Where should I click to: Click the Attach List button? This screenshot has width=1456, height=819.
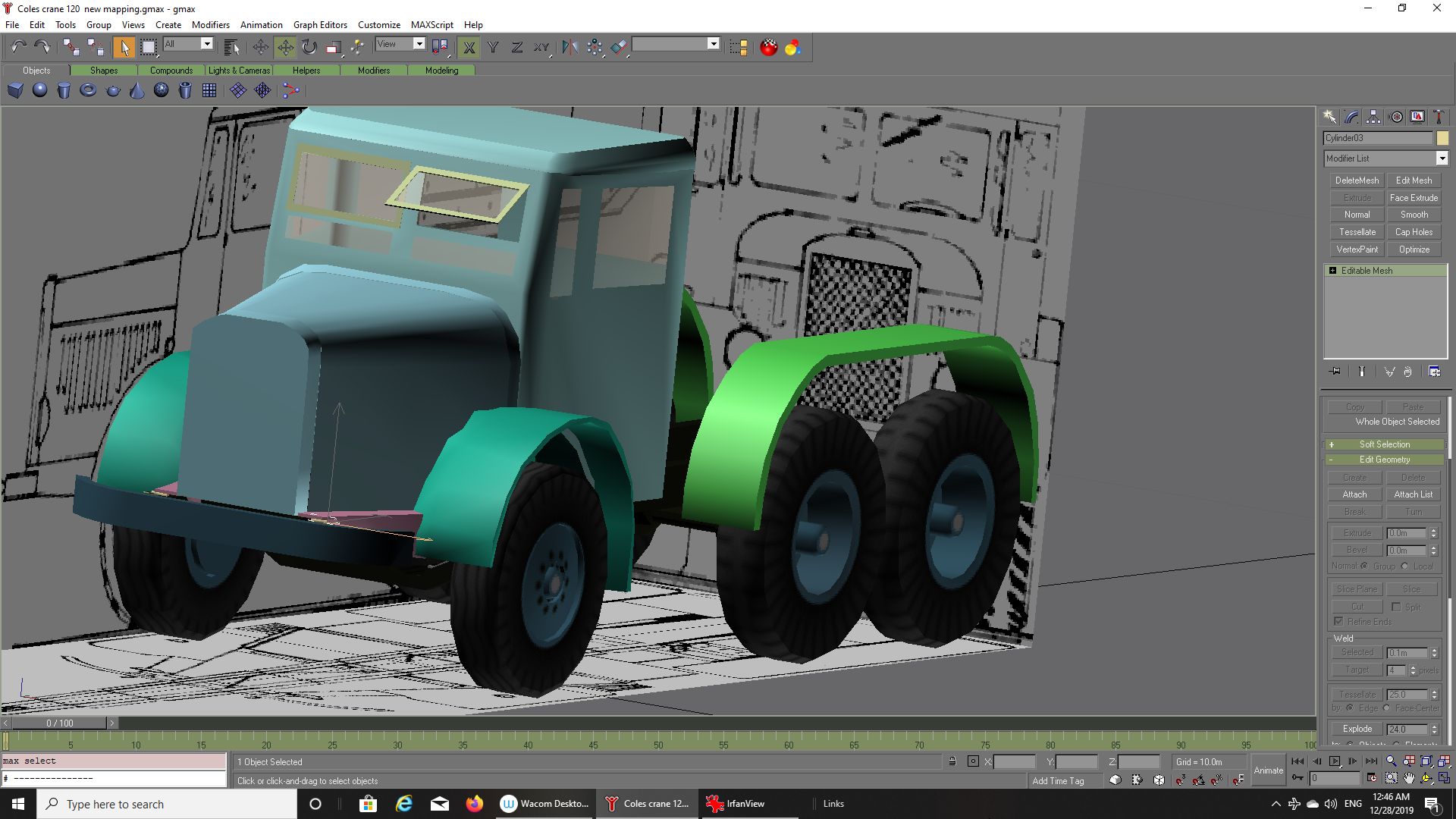pyautogui.click(x=1413, y=494)
